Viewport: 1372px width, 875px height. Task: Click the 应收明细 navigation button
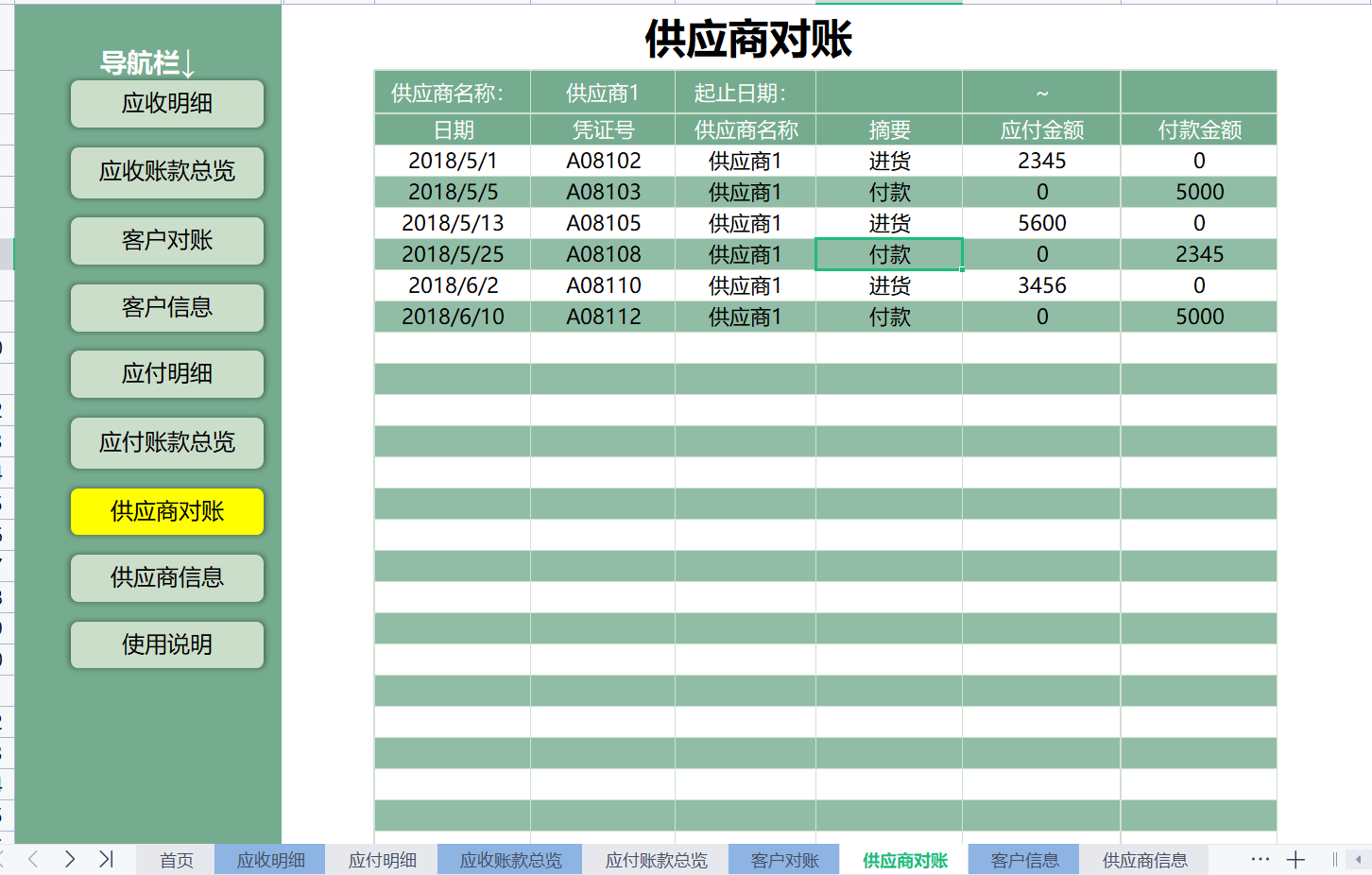click(166, 105)
